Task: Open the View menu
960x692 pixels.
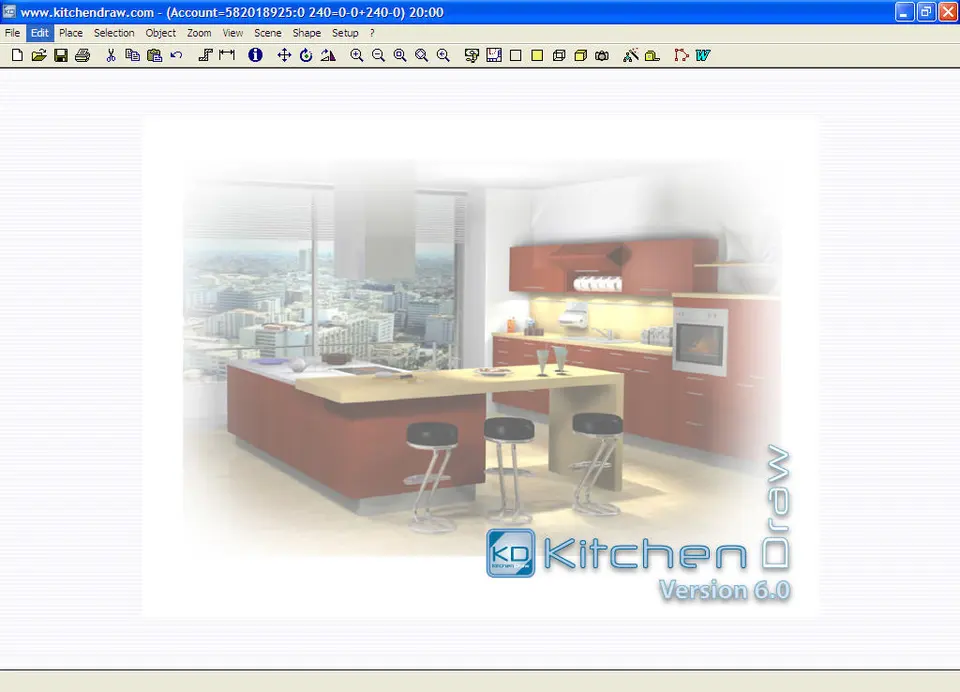Action: click(233, 33)
